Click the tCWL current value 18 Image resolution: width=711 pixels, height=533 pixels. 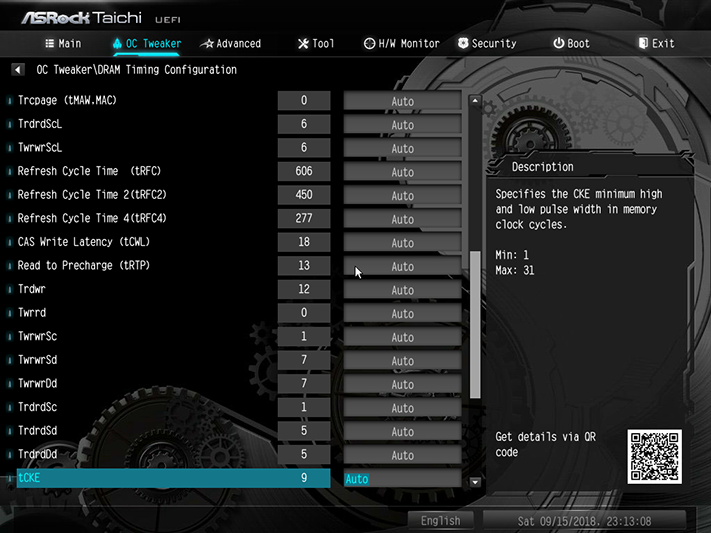pos(304,242)
